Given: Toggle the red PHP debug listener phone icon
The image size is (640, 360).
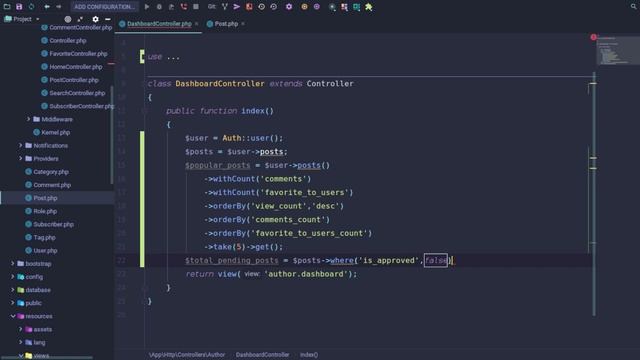Looking at the screenshot, I should click(184, 7).
